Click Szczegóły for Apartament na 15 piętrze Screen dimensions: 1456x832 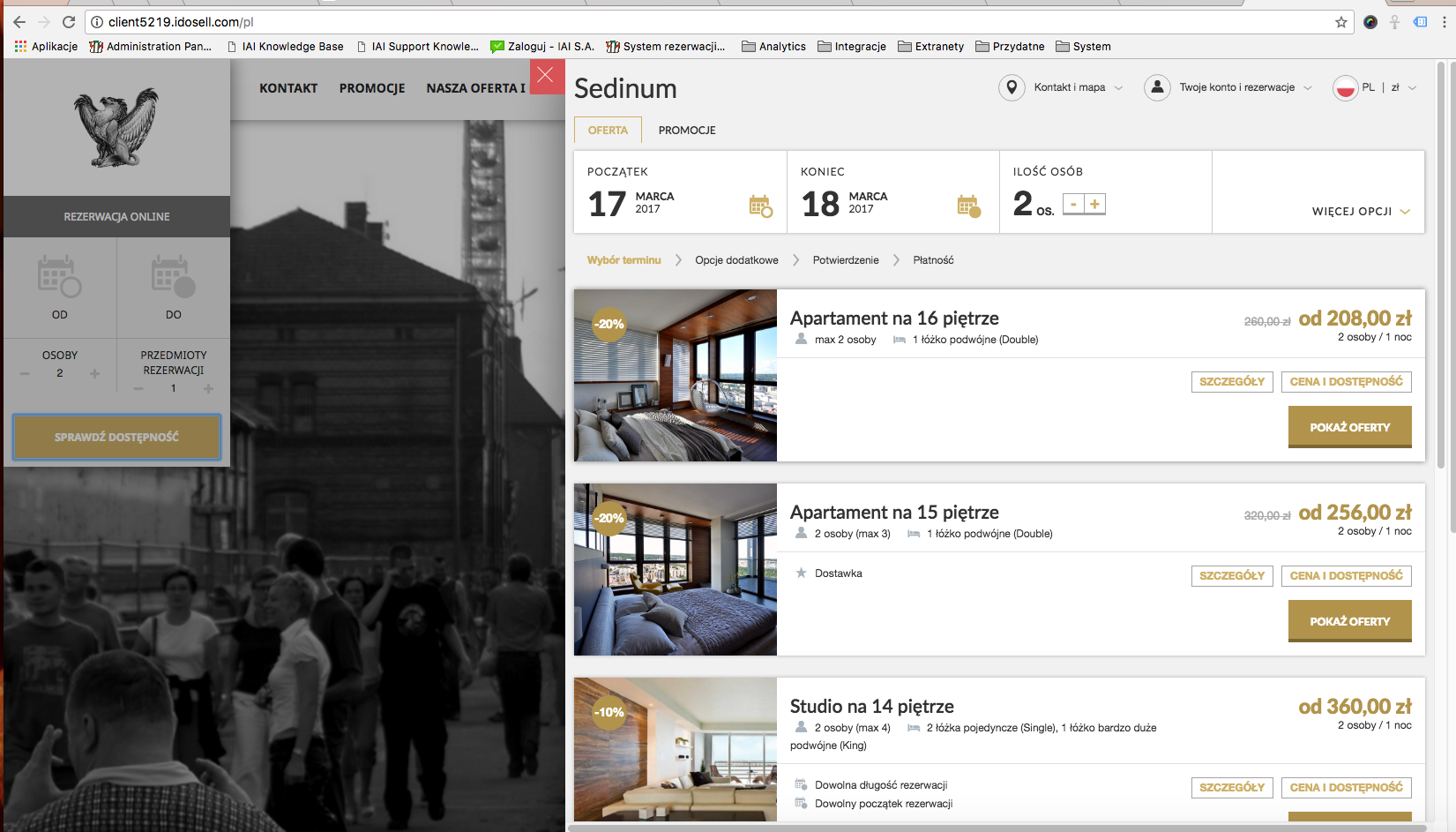pyautogui.click(x=1231, y=575)
